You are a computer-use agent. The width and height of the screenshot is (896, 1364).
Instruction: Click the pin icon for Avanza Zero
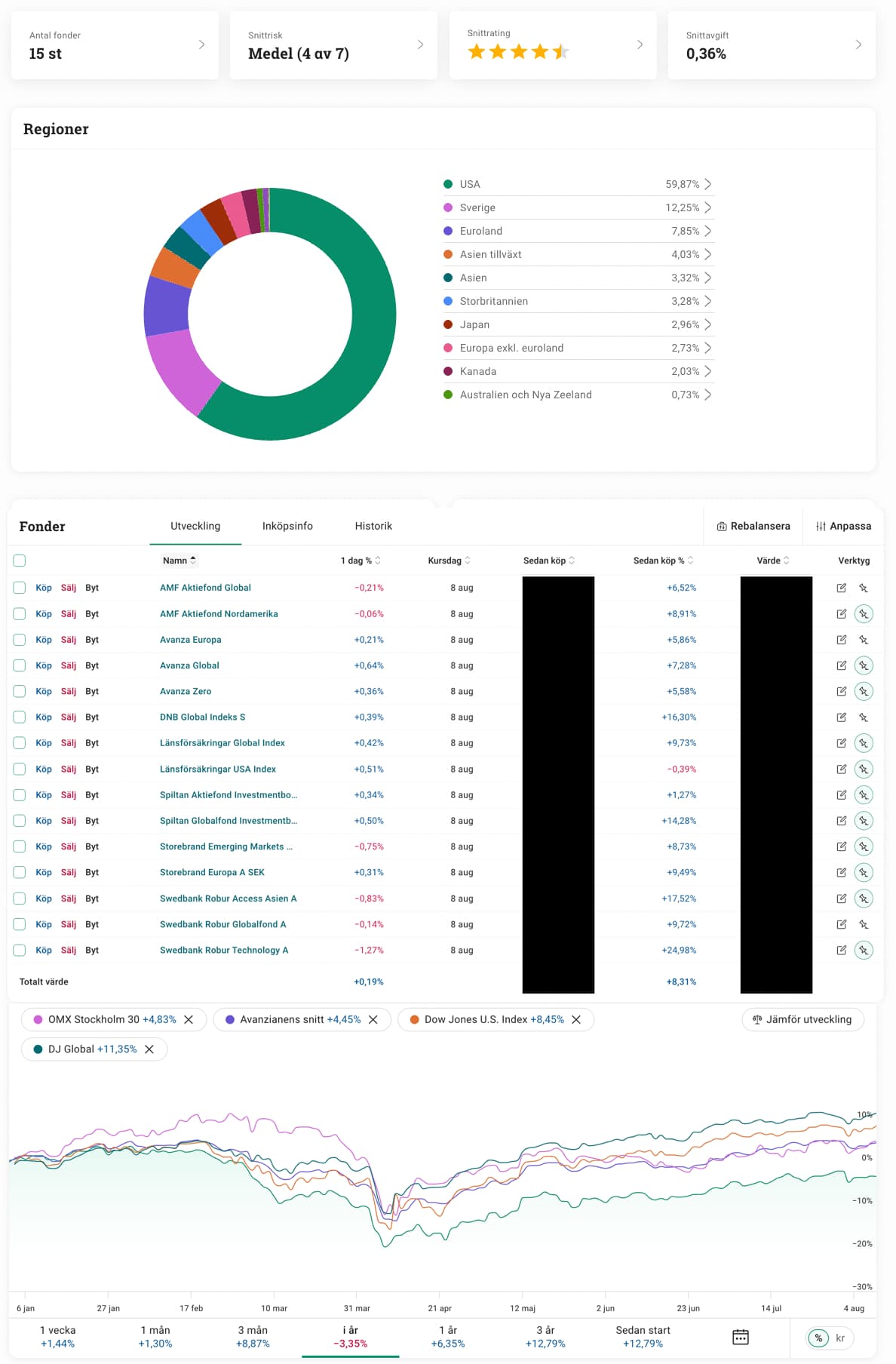click(x=864, y=692)
